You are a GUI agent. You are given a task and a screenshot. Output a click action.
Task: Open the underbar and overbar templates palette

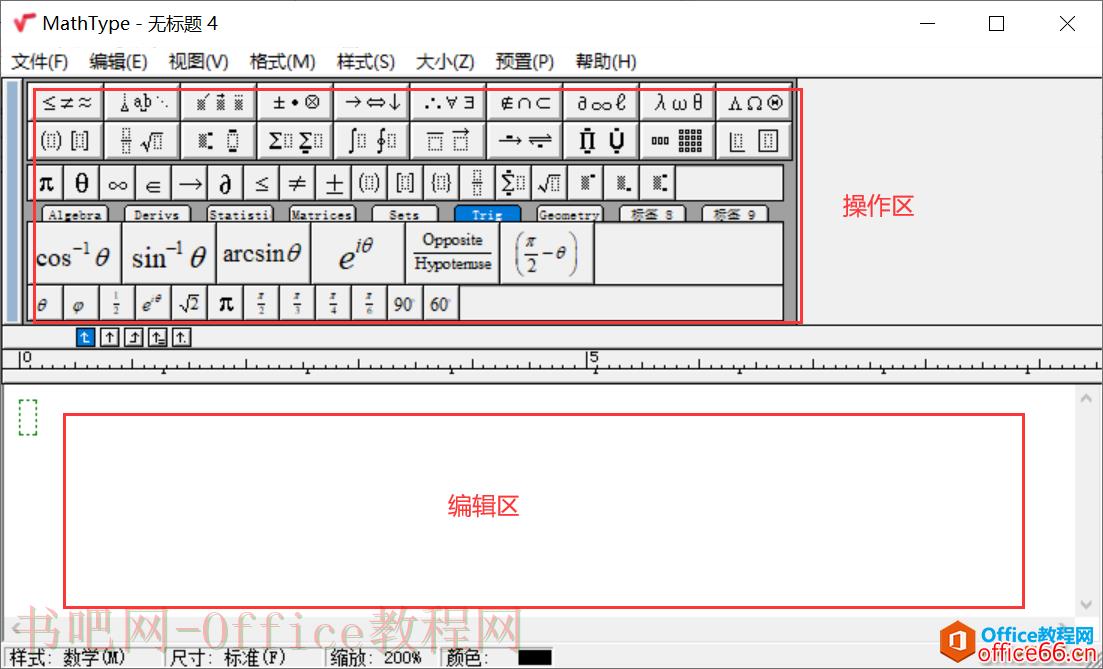click(x=450, y=141)
